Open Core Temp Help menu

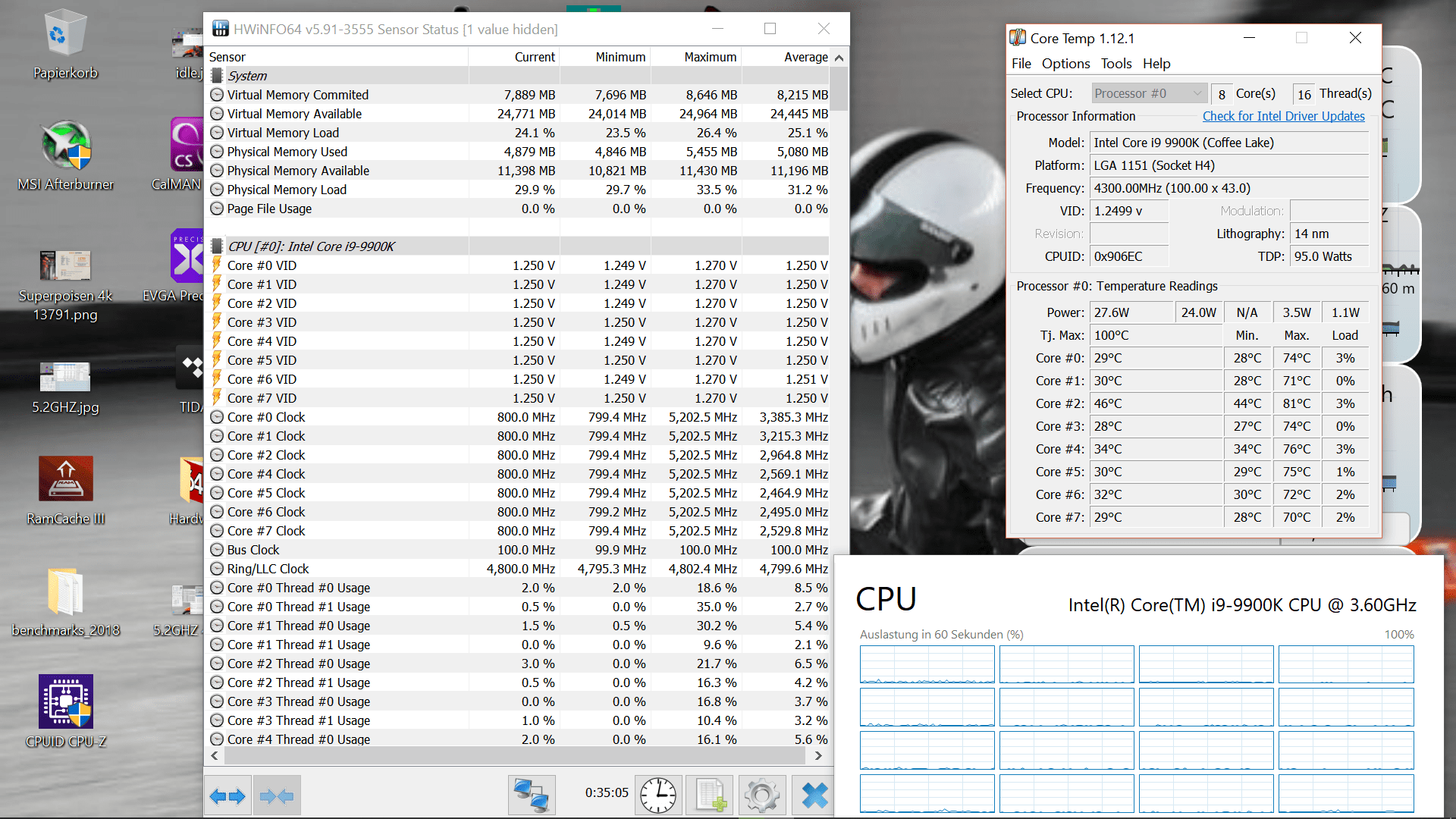click(x=1156, y=64)
